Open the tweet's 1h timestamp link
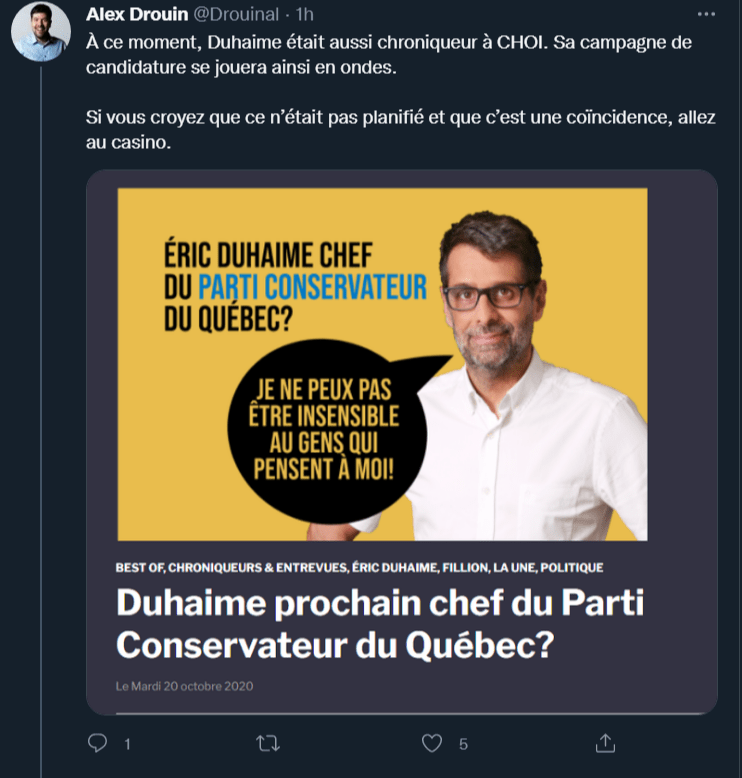Image resolution: width=742 pixels, height=778 pixels. [x=305, y=16]
